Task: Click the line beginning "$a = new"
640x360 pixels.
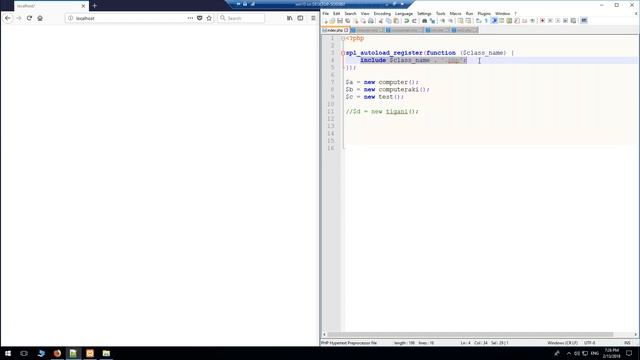Action: coord(382,82)
